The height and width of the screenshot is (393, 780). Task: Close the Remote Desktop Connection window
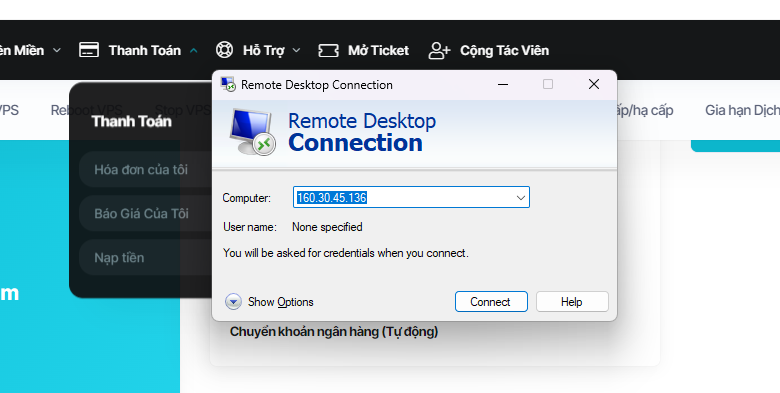click(593, 85)
